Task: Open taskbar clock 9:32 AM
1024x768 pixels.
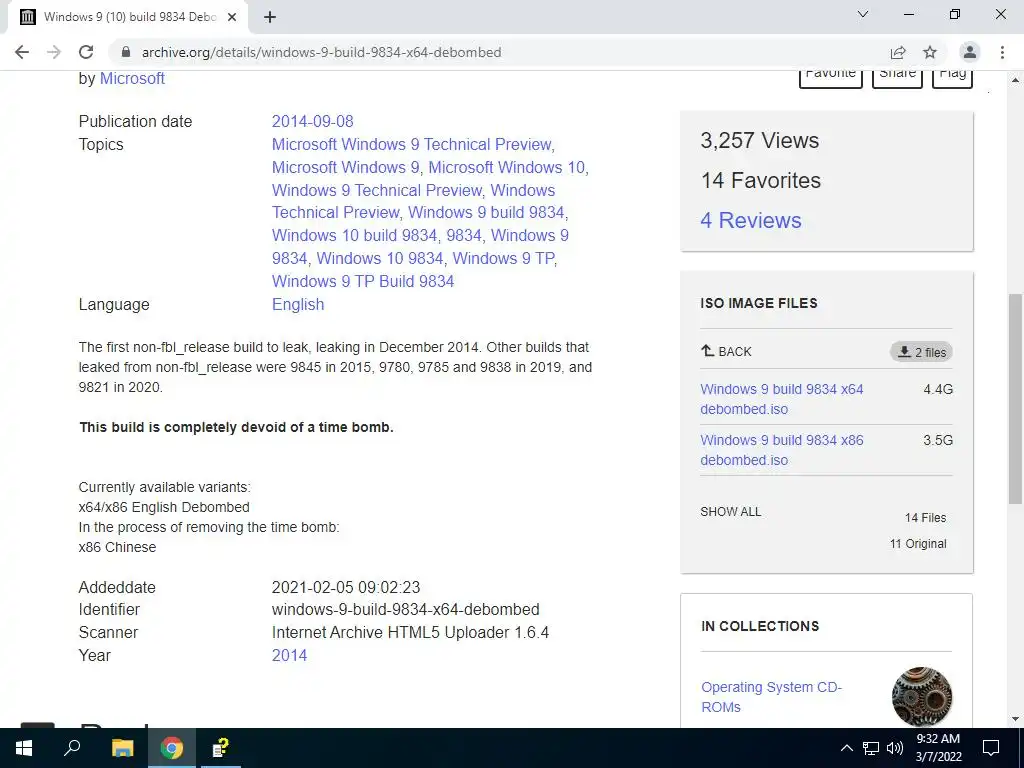Action: (x=938, y=748)
